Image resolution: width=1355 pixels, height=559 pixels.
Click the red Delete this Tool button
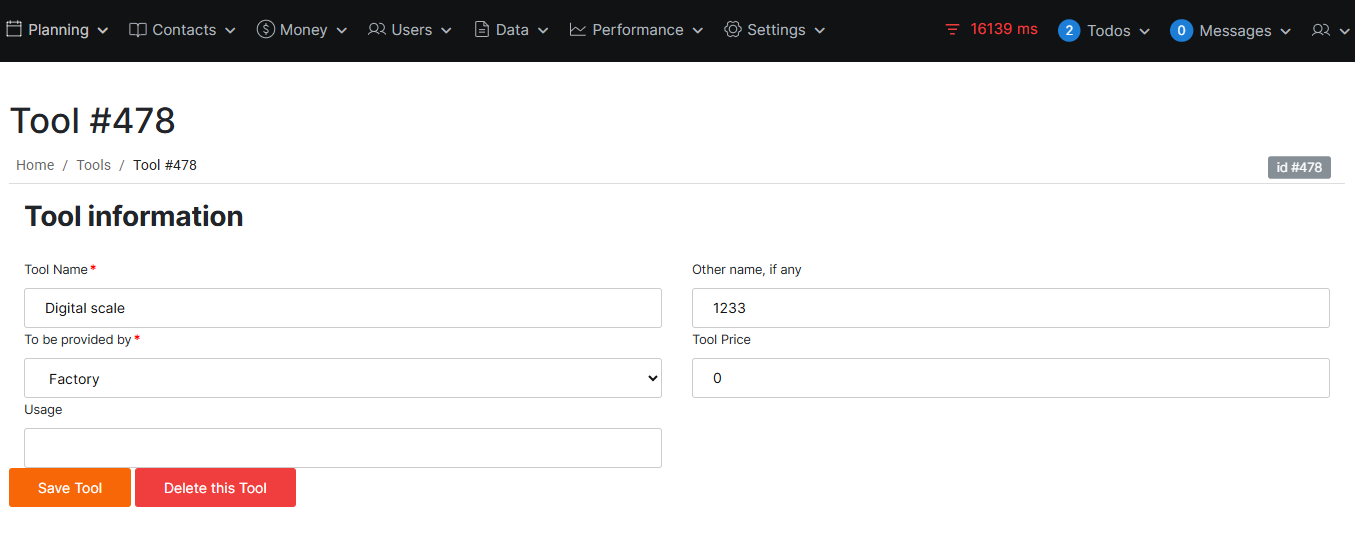point(215,488)
